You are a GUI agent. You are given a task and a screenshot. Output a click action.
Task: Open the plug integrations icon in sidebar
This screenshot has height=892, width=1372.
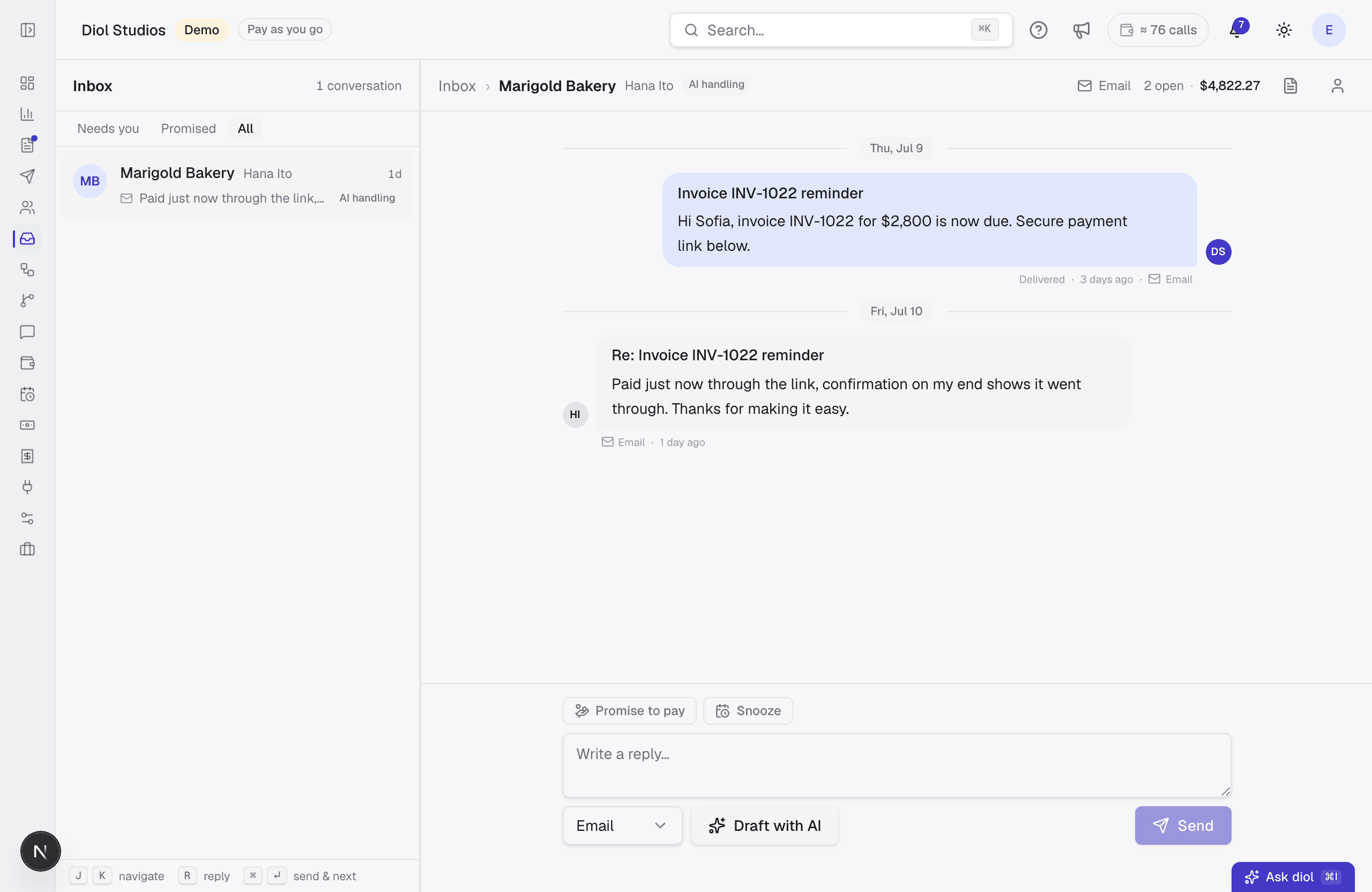[27, 487]
